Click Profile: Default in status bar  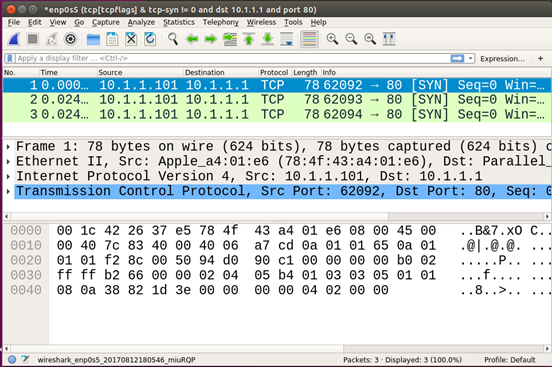[x=510, y=360]
